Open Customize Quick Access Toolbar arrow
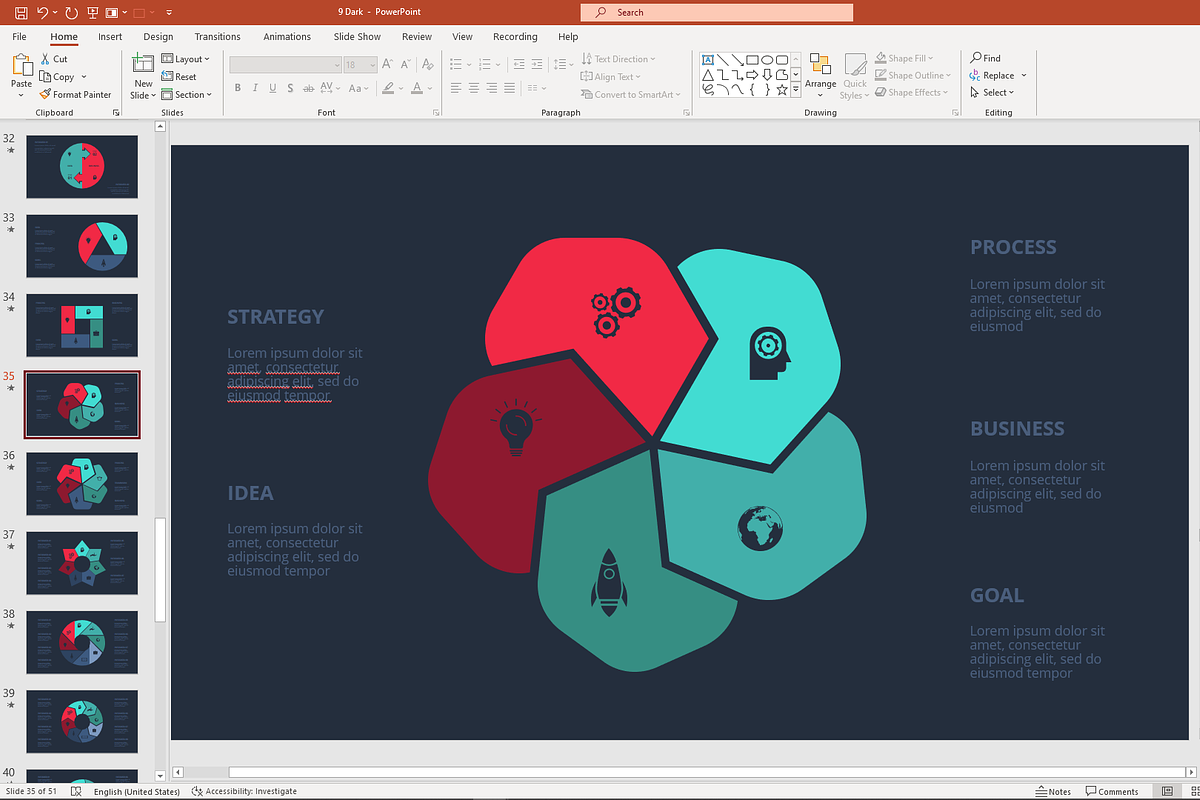 coord(169,13)
